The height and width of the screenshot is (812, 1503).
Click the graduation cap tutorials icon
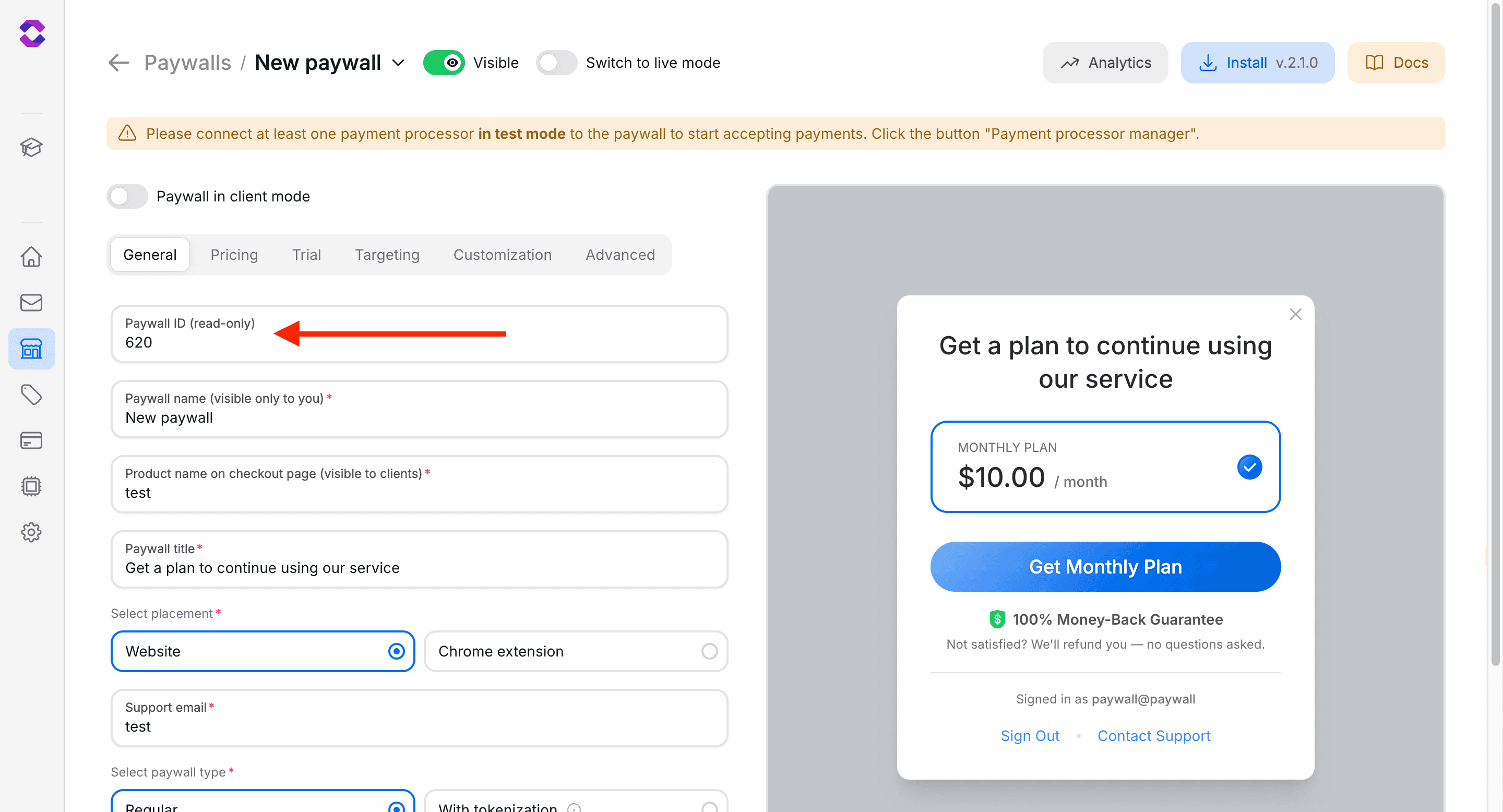(x=31, y=148)
